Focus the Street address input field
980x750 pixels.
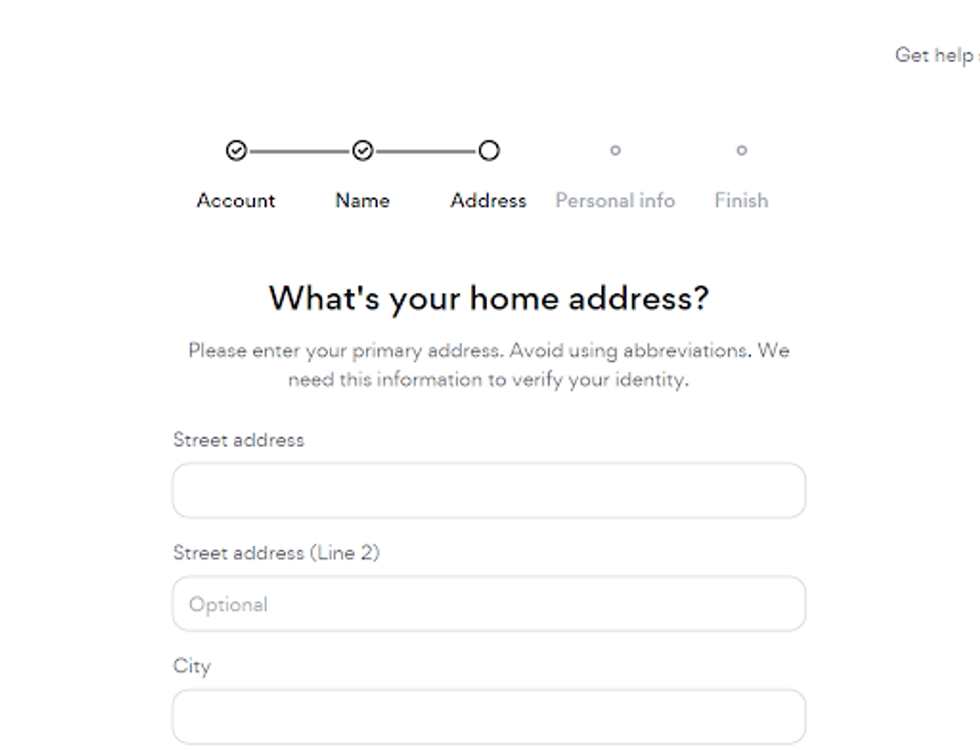(x=488, y=490)
